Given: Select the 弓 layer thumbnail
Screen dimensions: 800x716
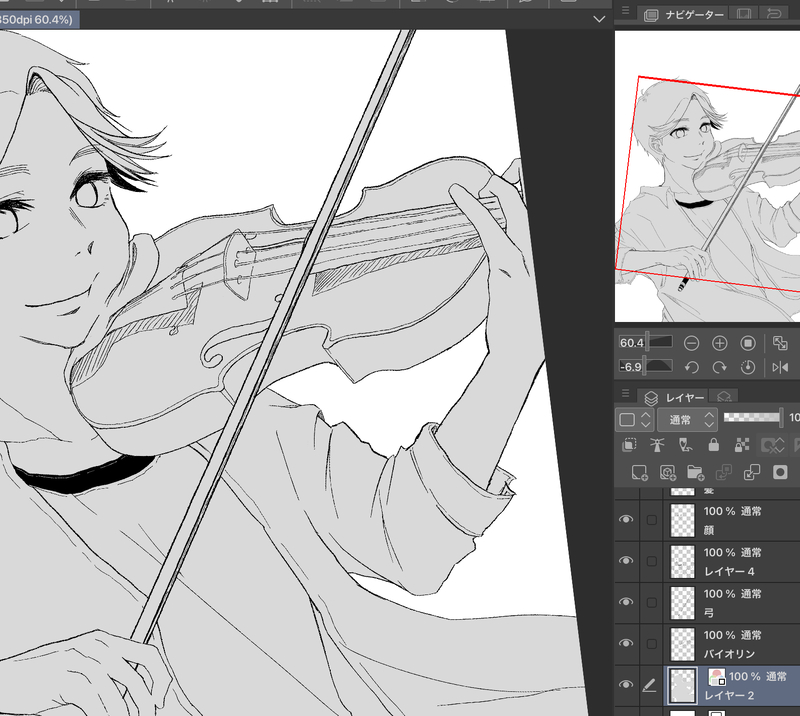Looking at the screenshot, I should [683, 603].
